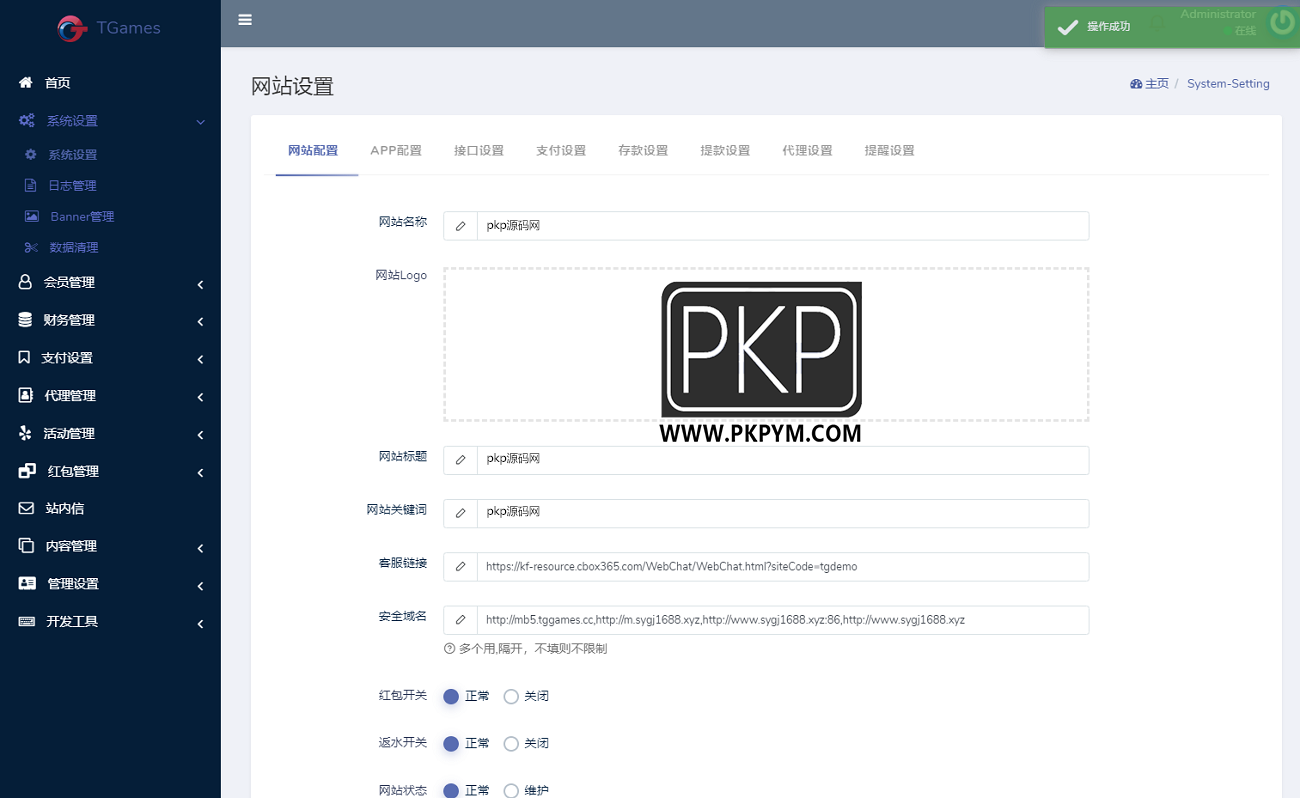Open the 支付设置 tab
Screen dimensions: 1300x798
561,151
